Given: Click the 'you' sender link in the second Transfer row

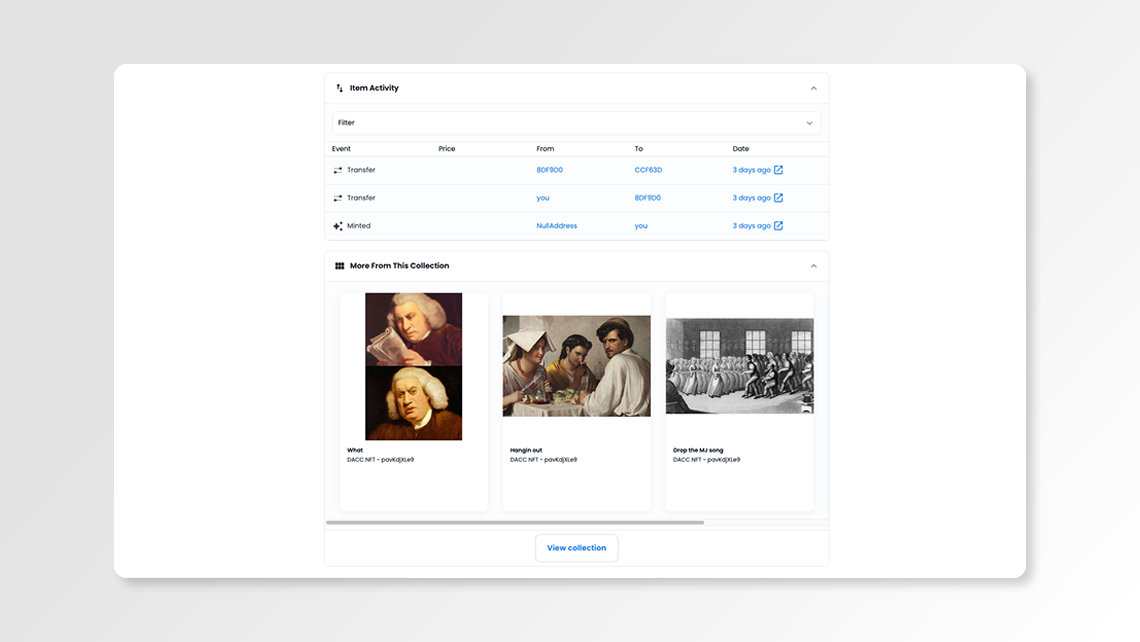Looking at the screenshot, I should pyautogui.click(x=543, y=198).
